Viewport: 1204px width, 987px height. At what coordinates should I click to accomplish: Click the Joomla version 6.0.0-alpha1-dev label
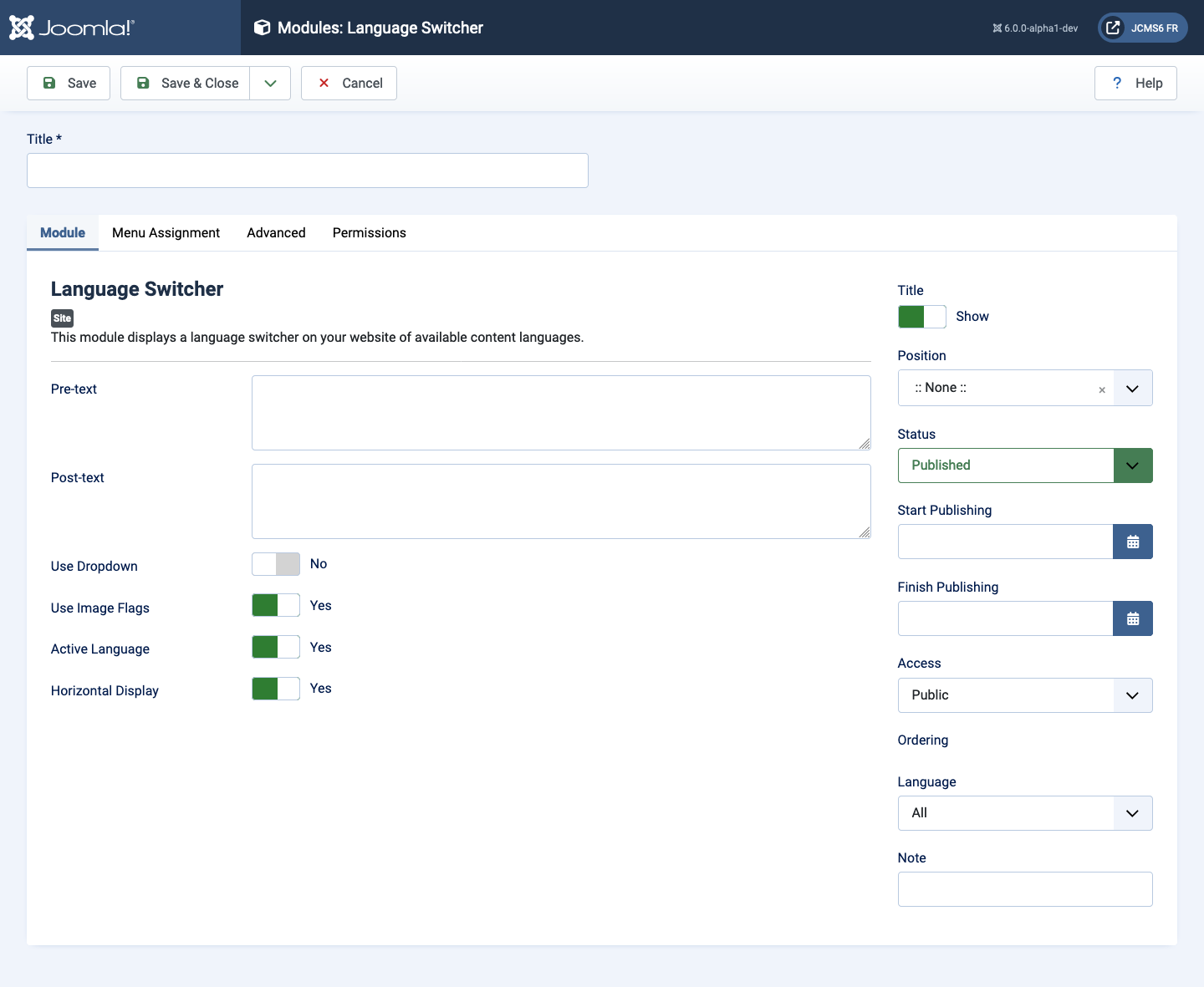click(1035, 28)
